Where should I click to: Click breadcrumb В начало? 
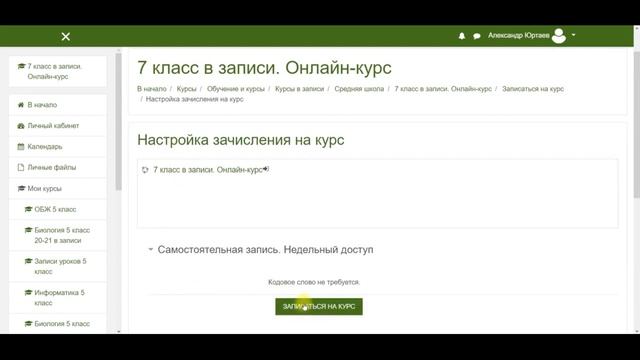pyautogui.click(x=152, y=89)
